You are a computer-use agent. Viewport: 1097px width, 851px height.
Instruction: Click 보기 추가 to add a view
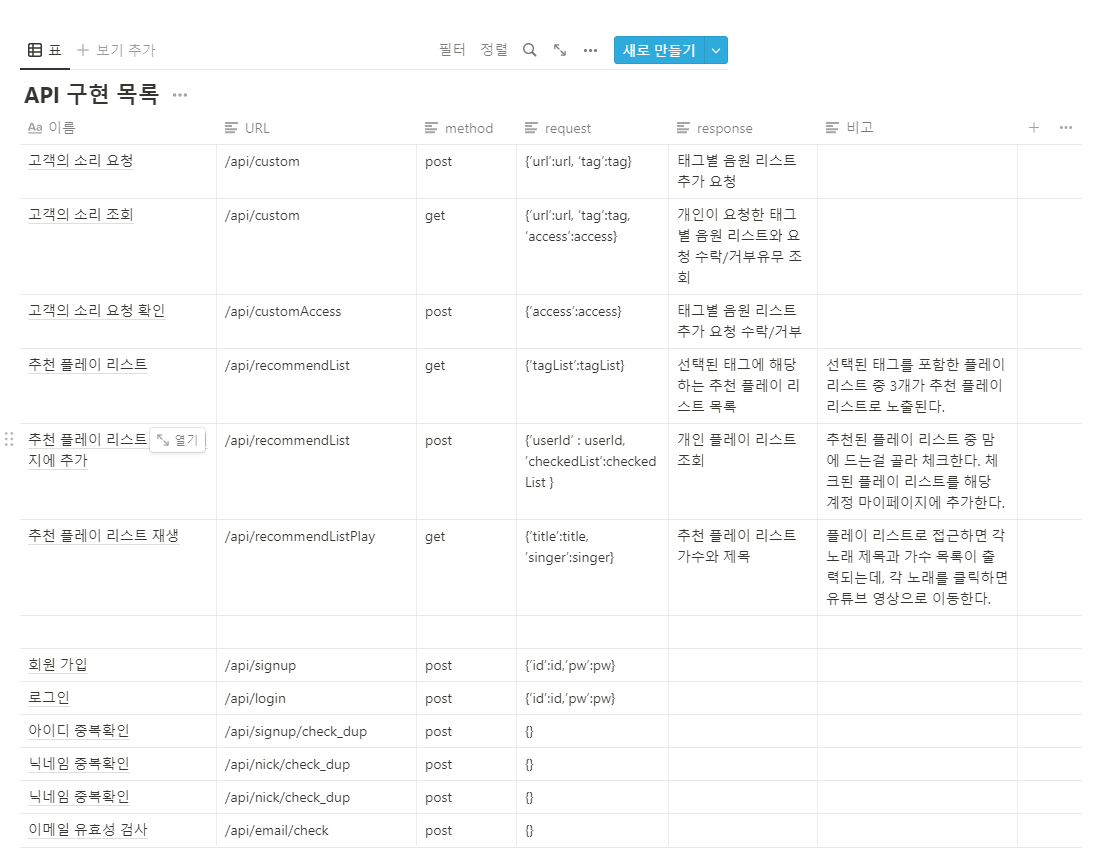116,50
